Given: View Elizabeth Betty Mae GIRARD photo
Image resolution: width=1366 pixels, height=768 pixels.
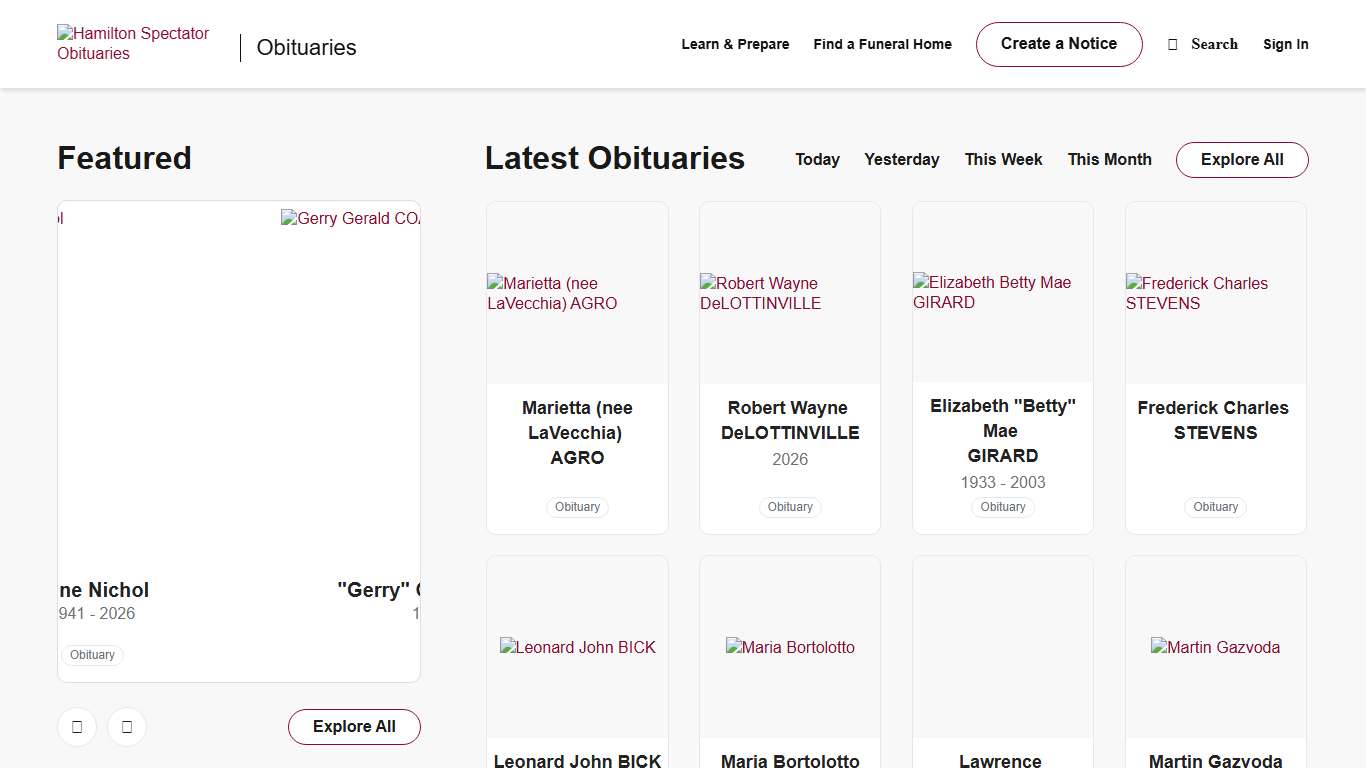Looking at the screenshot, I should pyautogui.click(x=1002, y=292).
